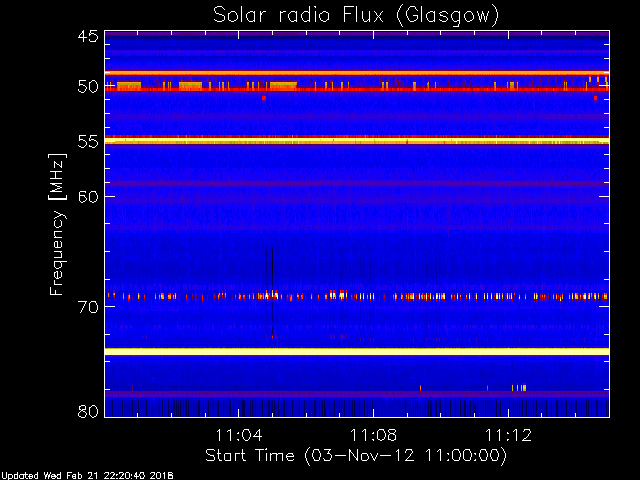Image resolution: width=640 pixels, height=480 pixels.
Task: Click the 'Updated Wed Feb 21 22:20:40 2018' timestamp
Action: click(x=87, y=476)
